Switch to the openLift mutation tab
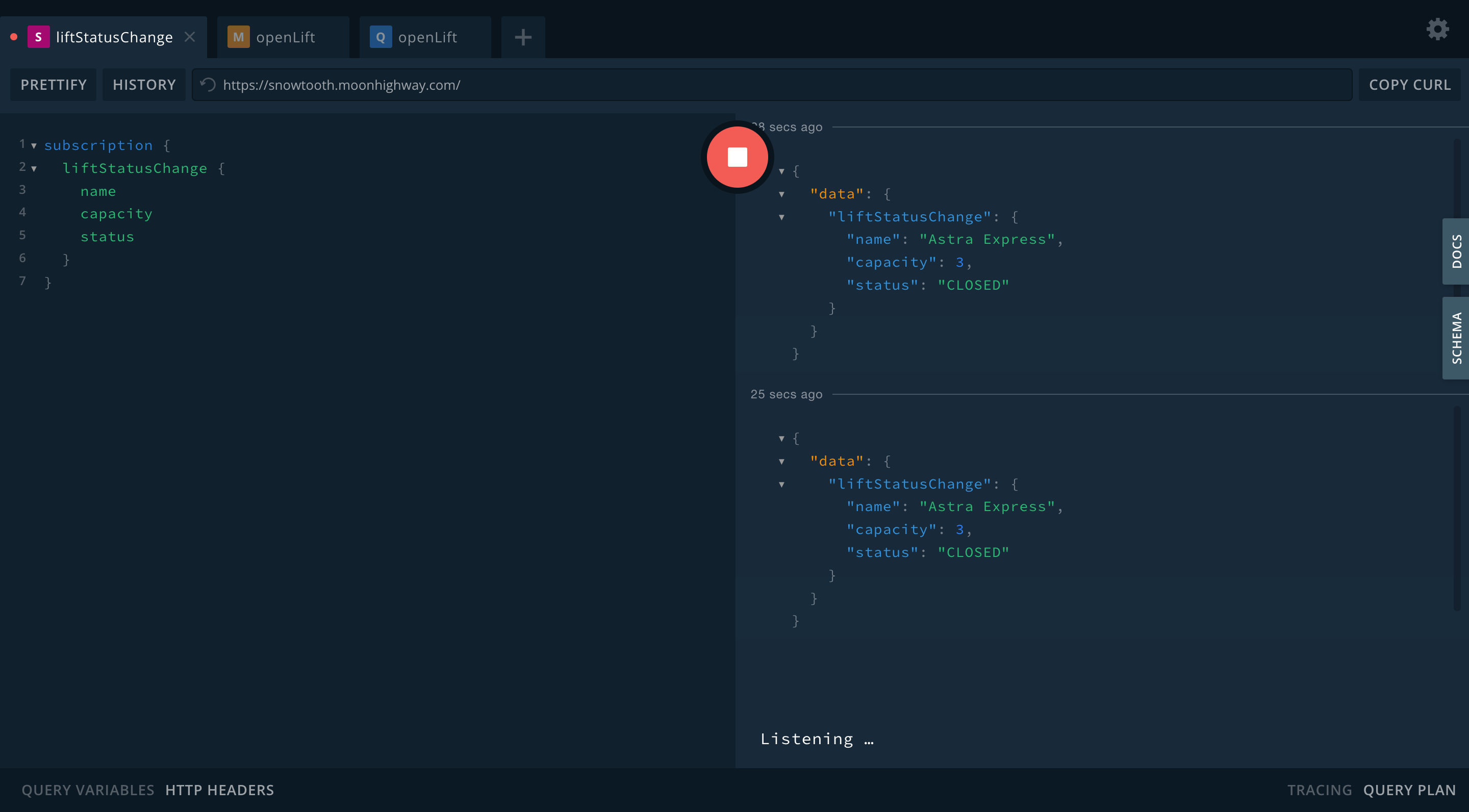The image size is (1469, 812). click(285, 37)
